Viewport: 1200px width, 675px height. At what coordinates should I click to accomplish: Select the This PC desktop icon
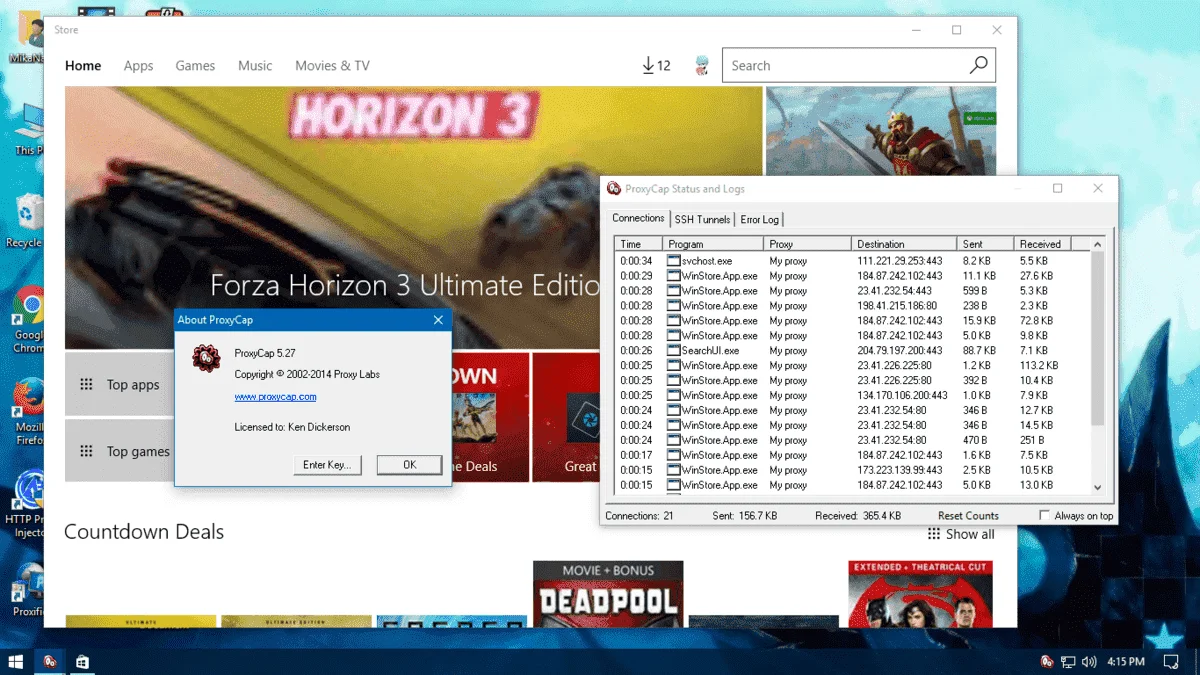point(30,129)
